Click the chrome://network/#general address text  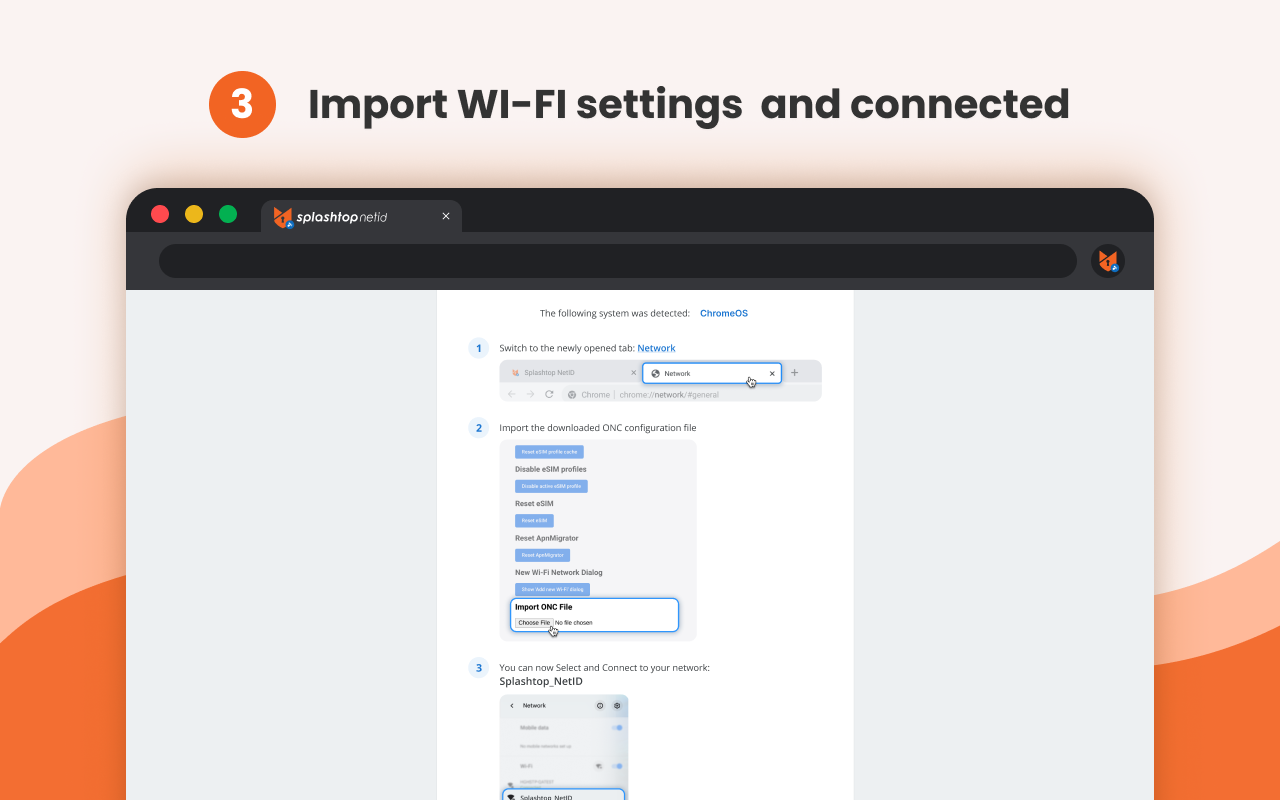(x=669, y=395)
